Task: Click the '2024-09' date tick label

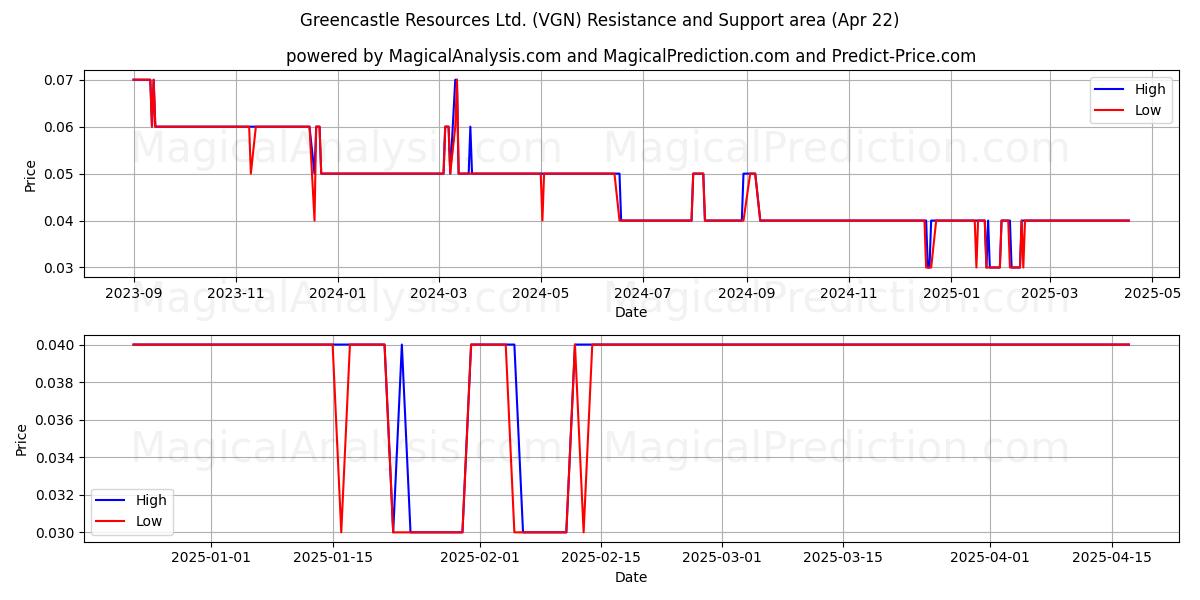Action: [746, 293]
